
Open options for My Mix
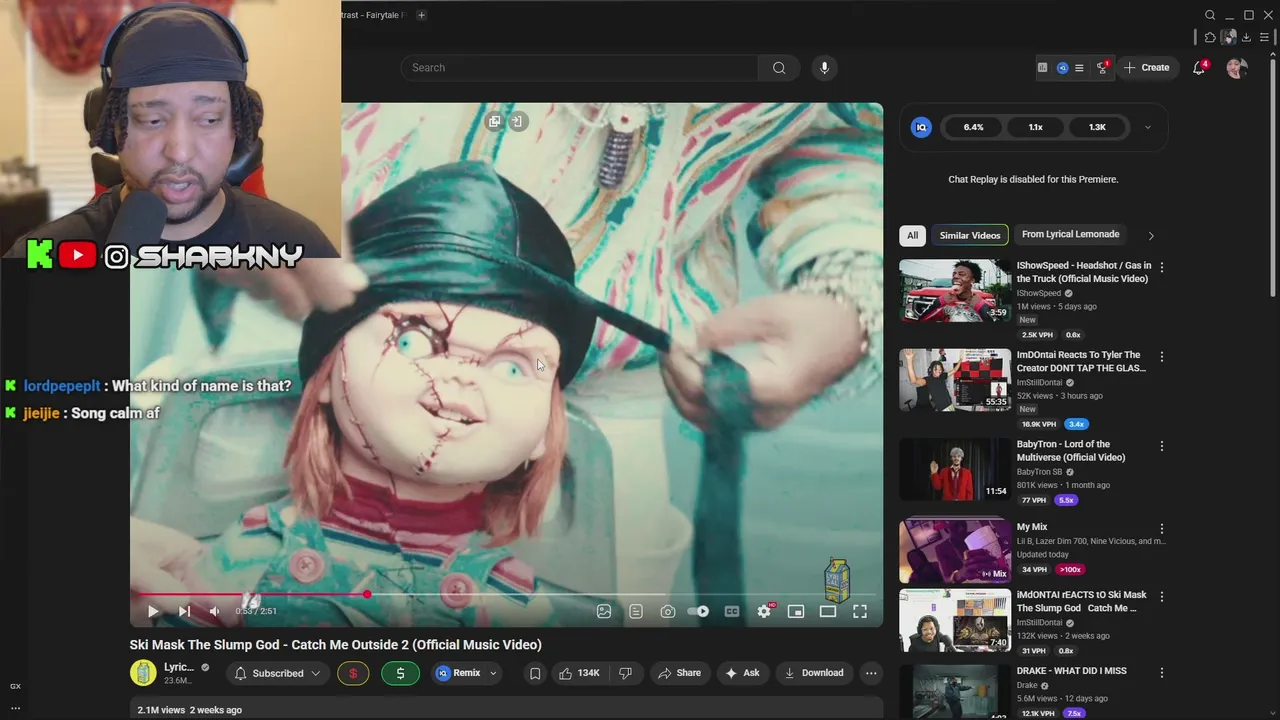click(1161, 528)
